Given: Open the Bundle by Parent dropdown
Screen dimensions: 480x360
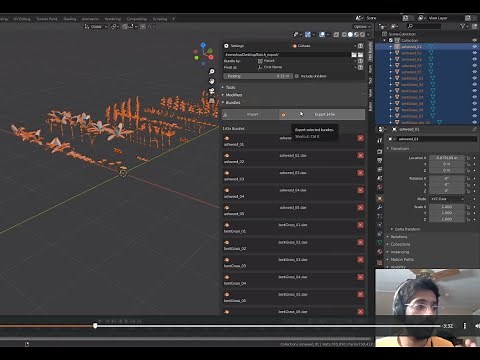Looking at the screenshot, I should click(x=307, y=61).
